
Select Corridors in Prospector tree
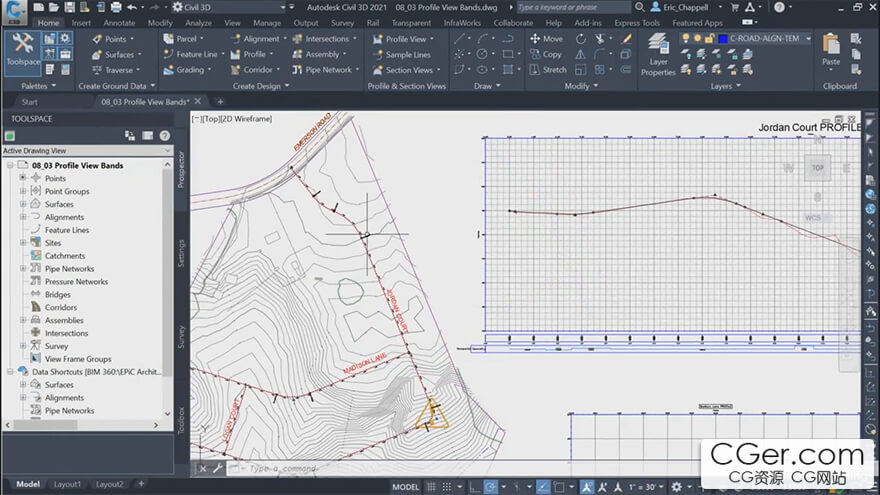61,307
